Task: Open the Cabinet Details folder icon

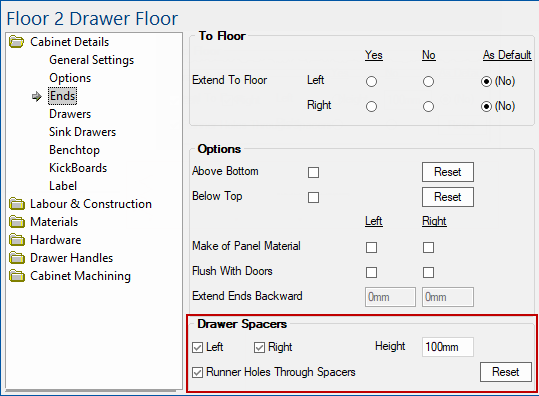Action: 16,42
